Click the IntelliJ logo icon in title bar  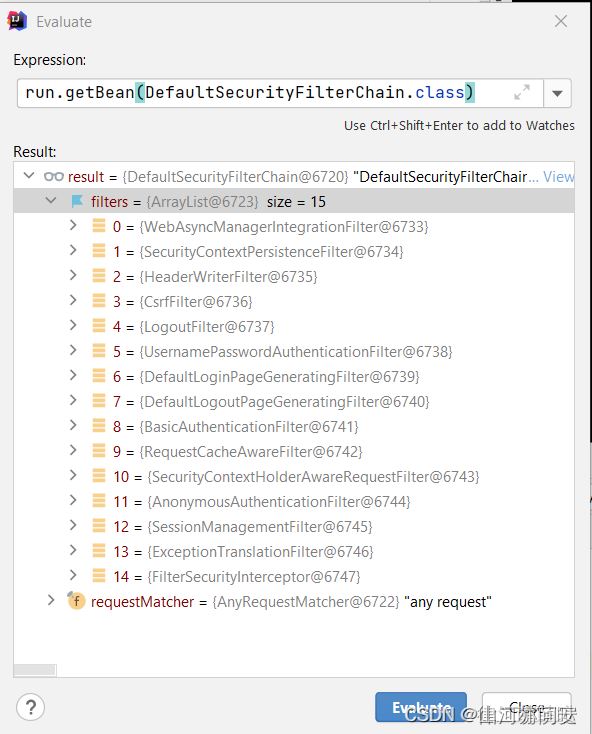click(x=17, y=21)
